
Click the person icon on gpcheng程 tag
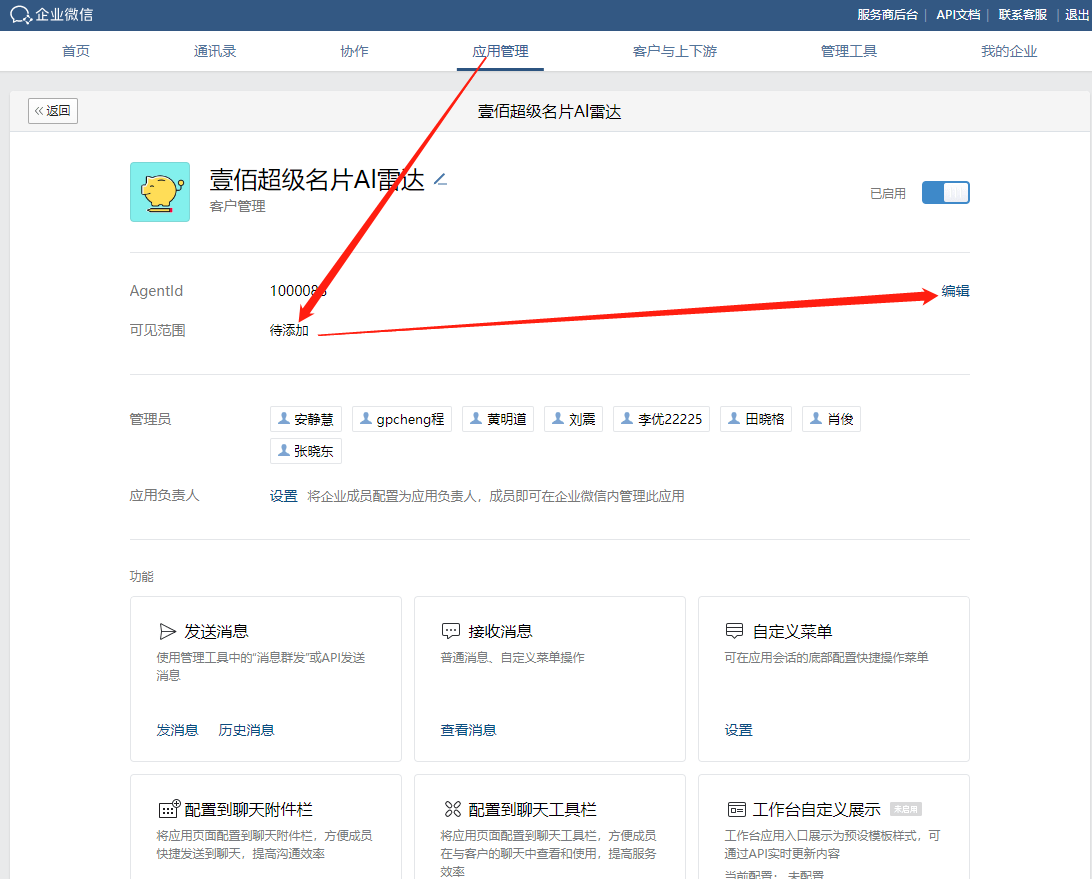(366, 419)
